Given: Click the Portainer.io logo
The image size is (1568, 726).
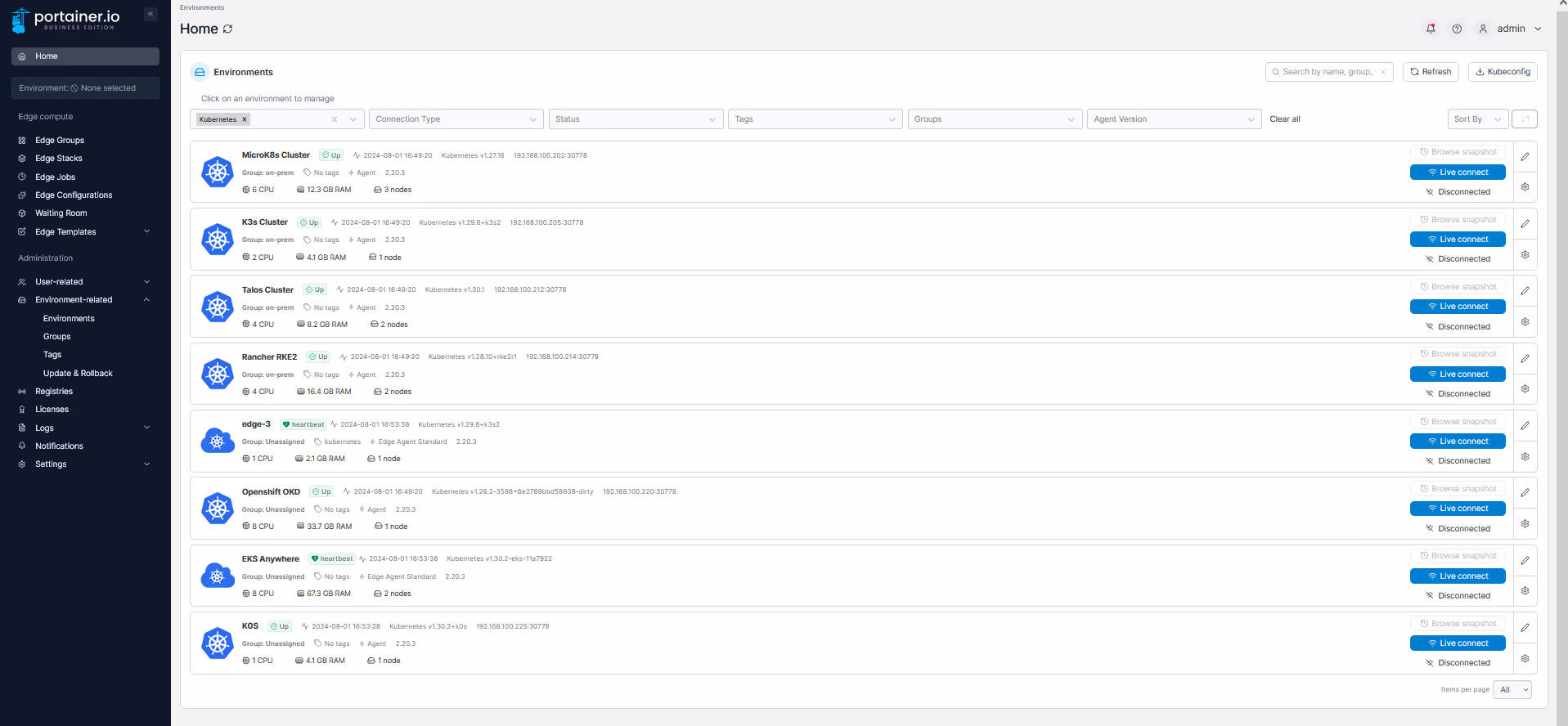Looking at the screenshot, I should point(66,20).
